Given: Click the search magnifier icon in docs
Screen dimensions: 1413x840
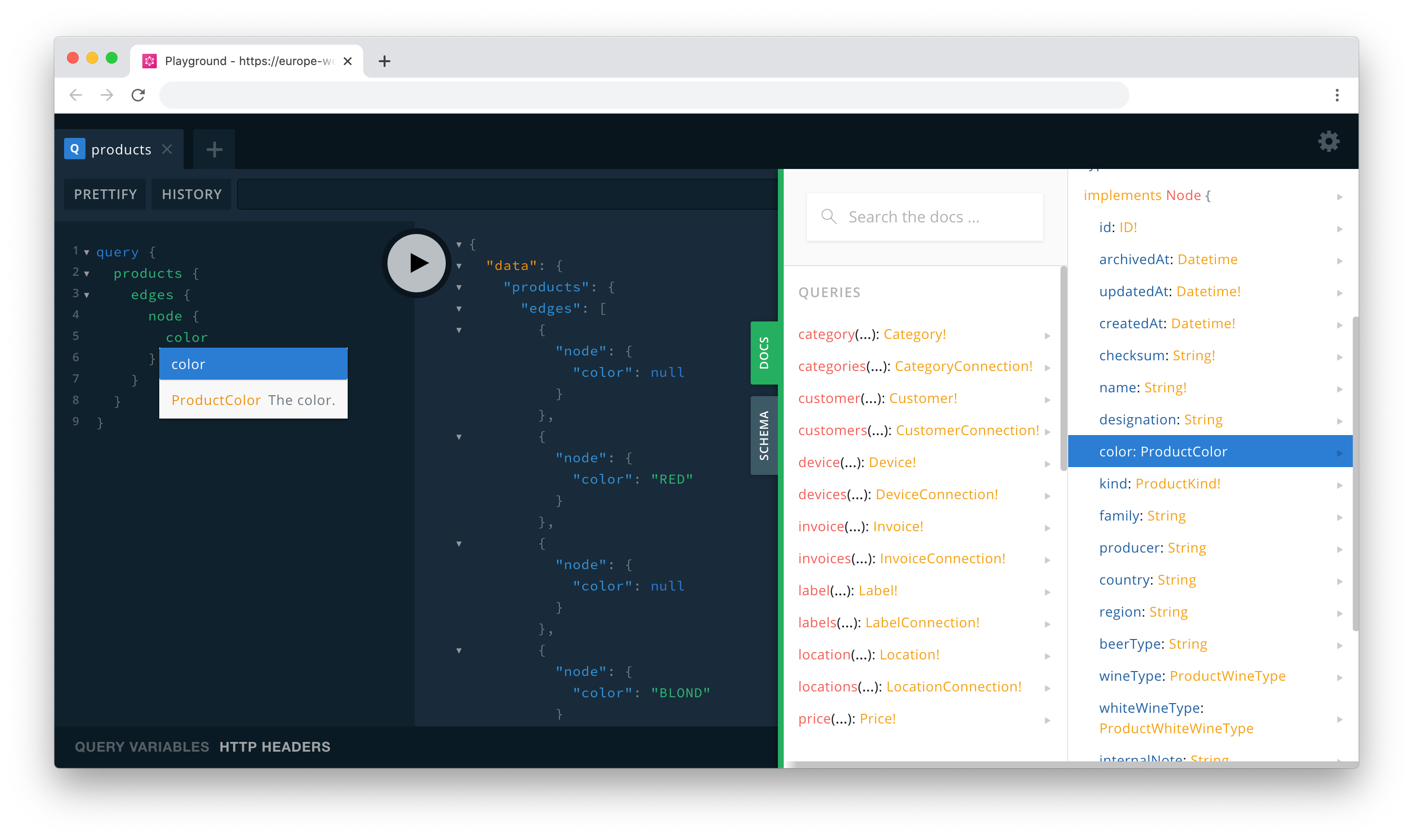Looking at the screenshot, I should coord(828,216).
